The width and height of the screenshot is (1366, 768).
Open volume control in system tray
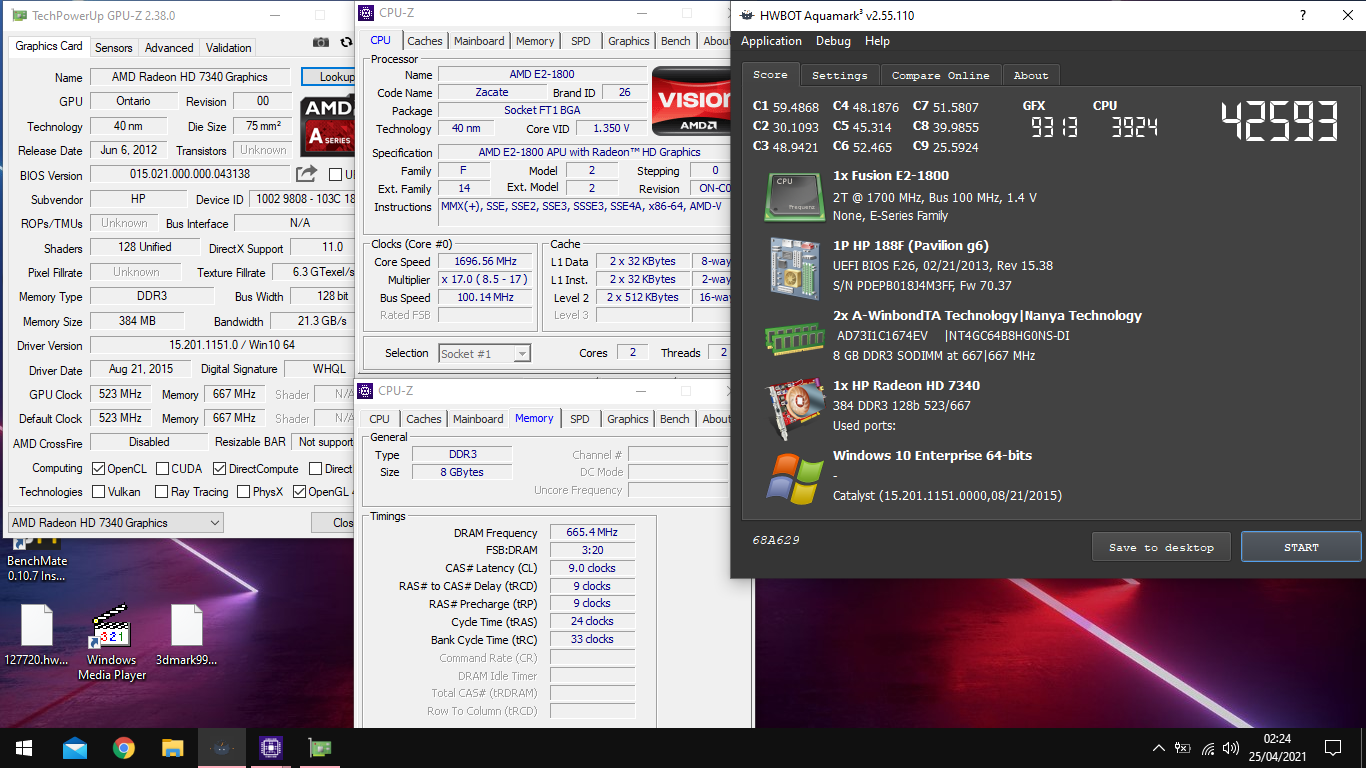tap(1231, 748)
